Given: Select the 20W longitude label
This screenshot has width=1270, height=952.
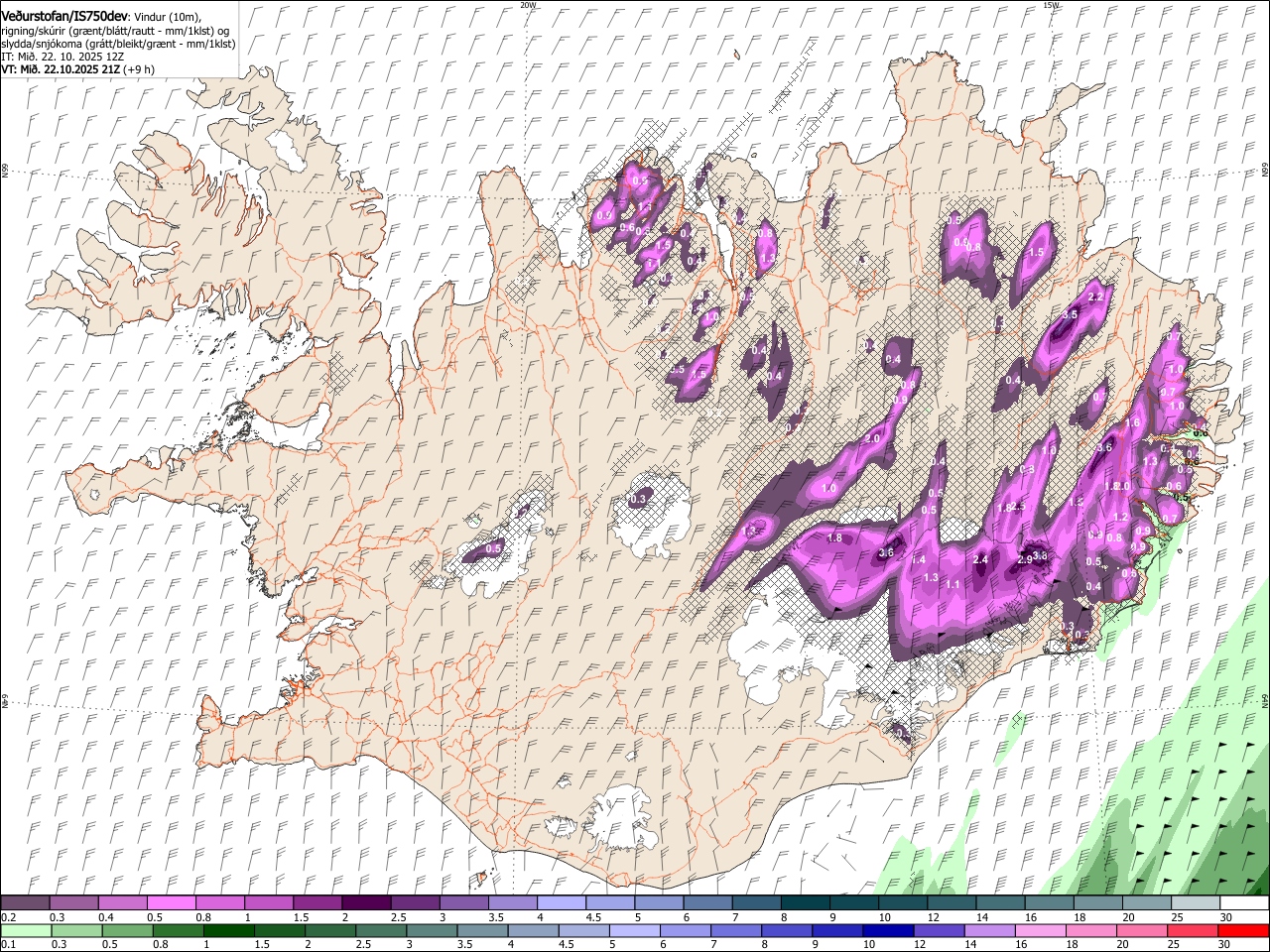Looking at the screenshot, I should (528, 5).
